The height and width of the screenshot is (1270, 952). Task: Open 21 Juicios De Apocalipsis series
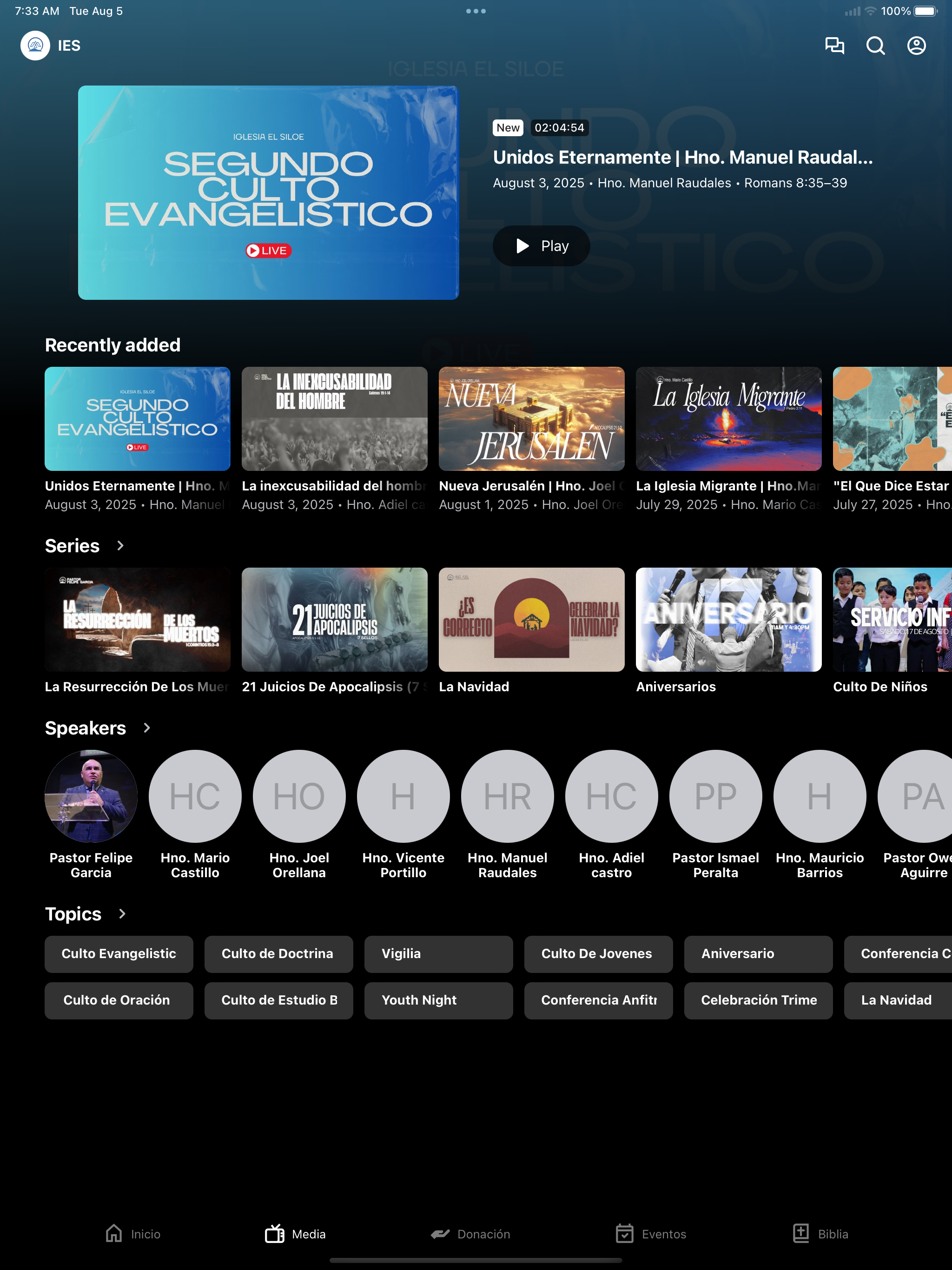point(335,620)
